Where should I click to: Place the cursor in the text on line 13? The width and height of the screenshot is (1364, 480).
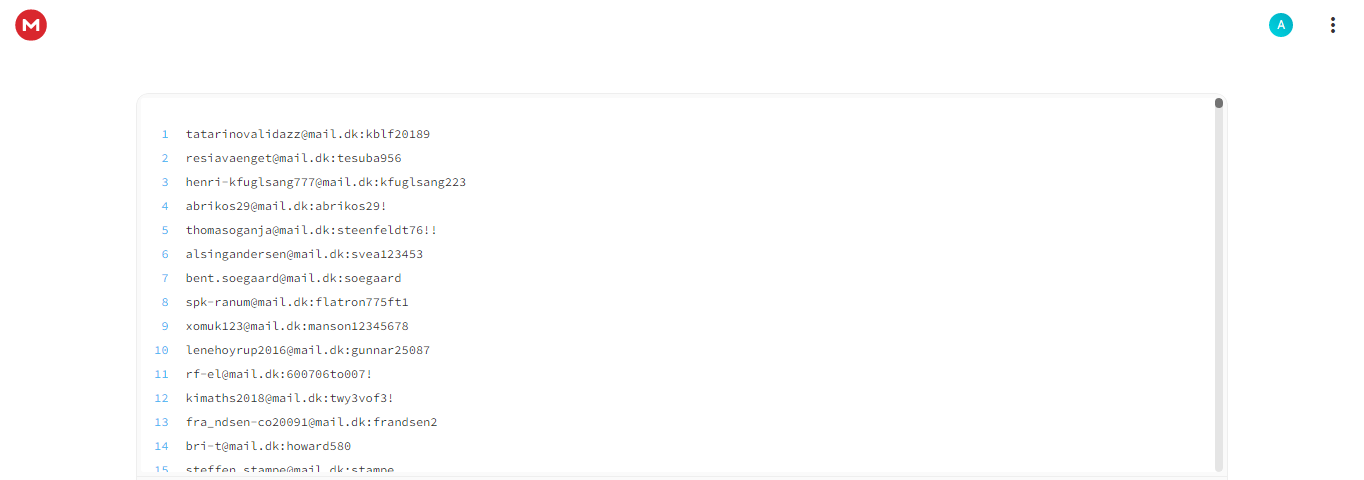(x=312, y=422)
